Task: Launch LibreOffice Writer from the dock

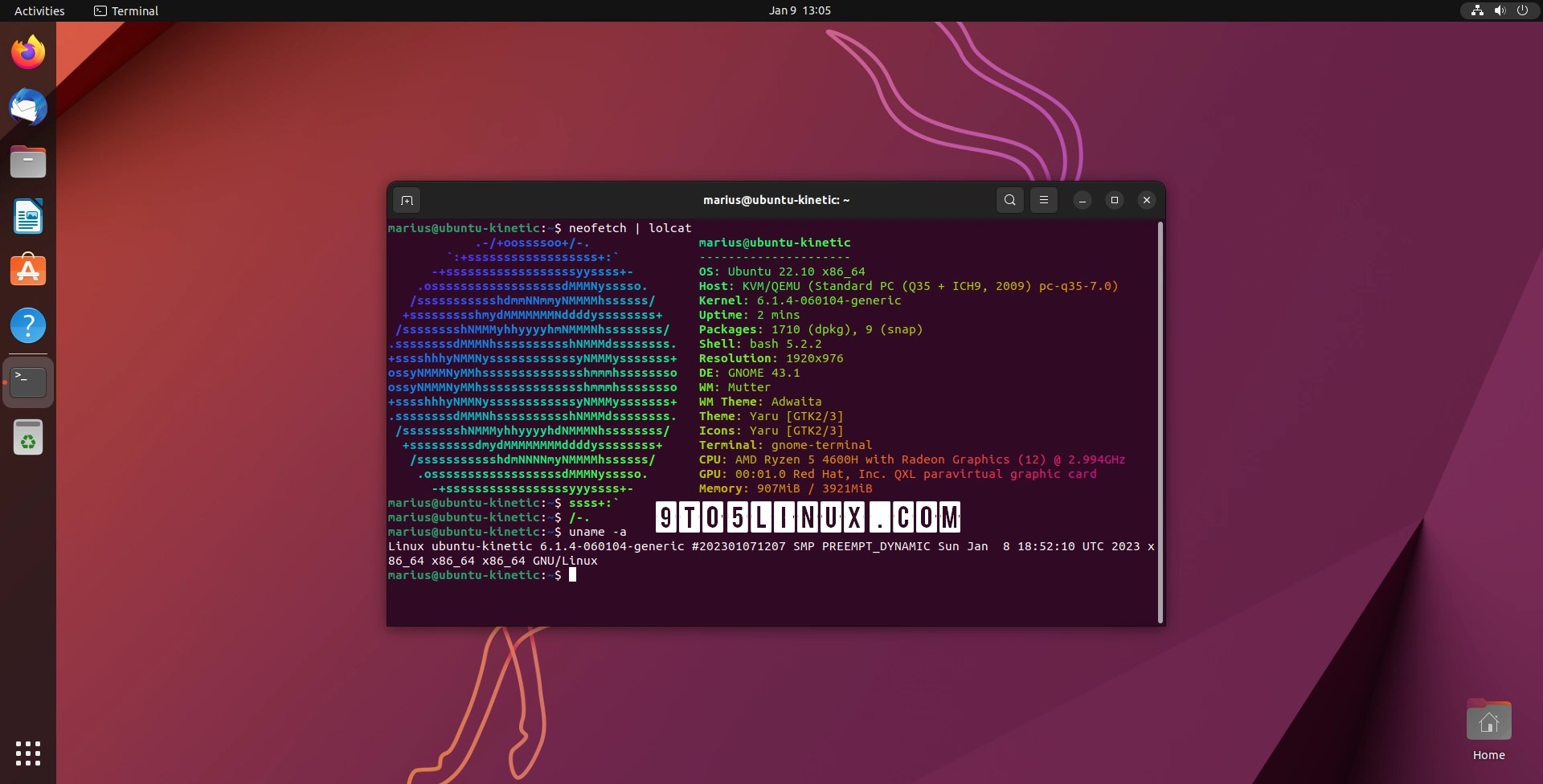Action: [28, 216]
